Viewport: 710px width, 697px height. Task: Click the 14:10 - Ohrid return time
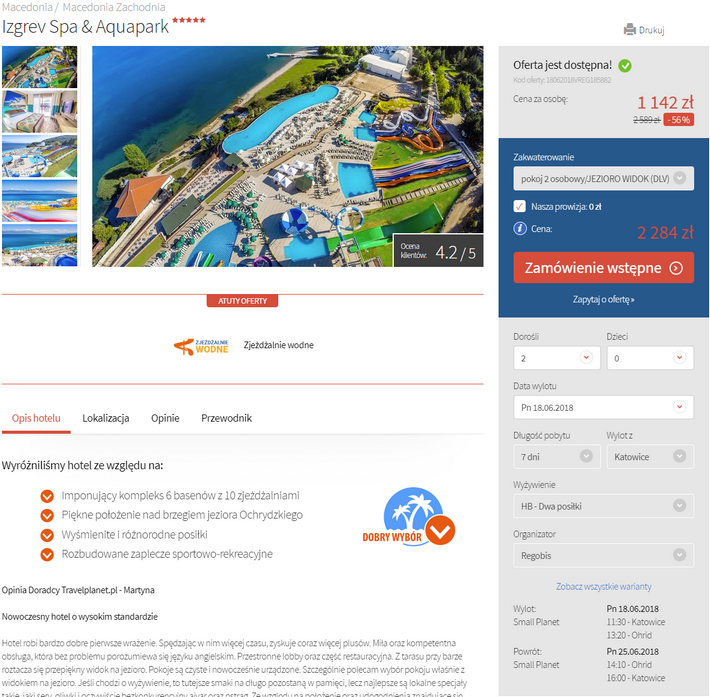click(629, 665)
